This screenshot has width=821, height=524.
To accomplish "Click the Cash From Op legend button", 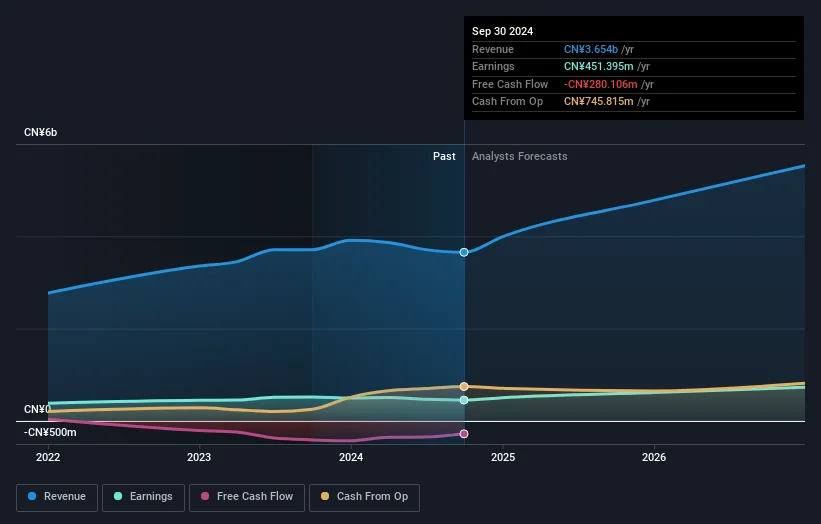I will pos(364,496).
